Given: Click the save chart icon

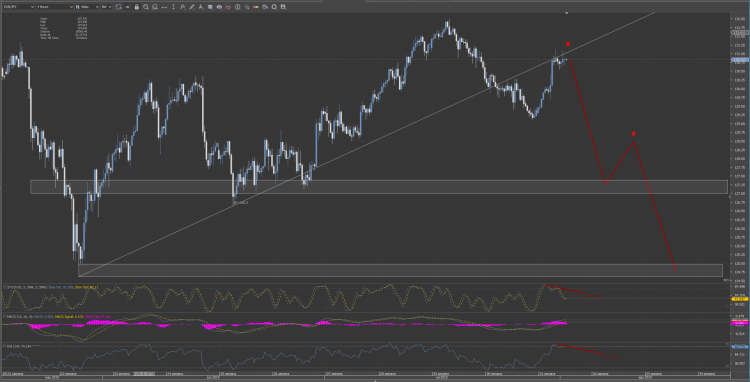Looking at the screenshot, I should coord(283,7).
